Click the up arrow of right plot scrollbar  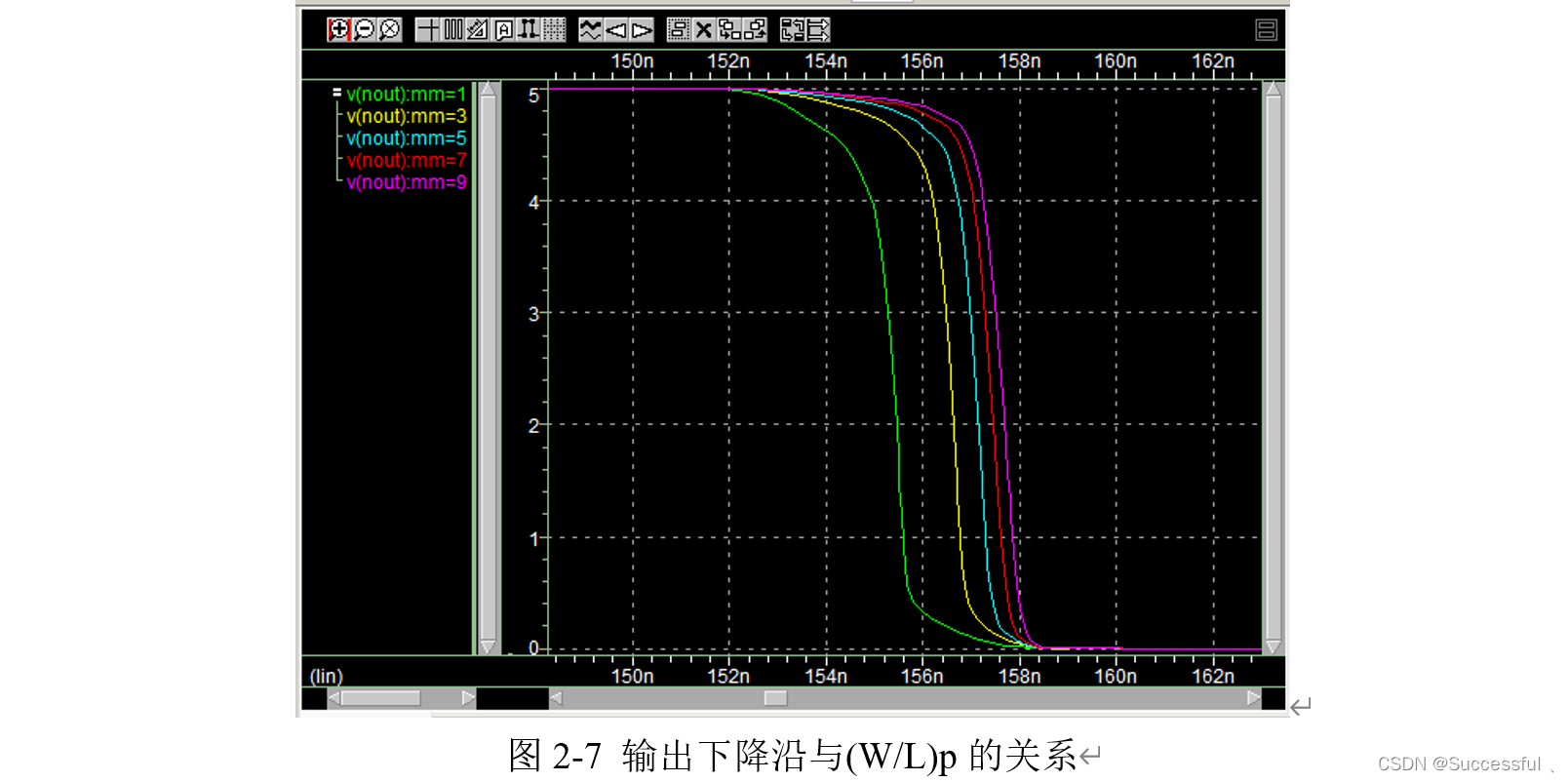1273,90
